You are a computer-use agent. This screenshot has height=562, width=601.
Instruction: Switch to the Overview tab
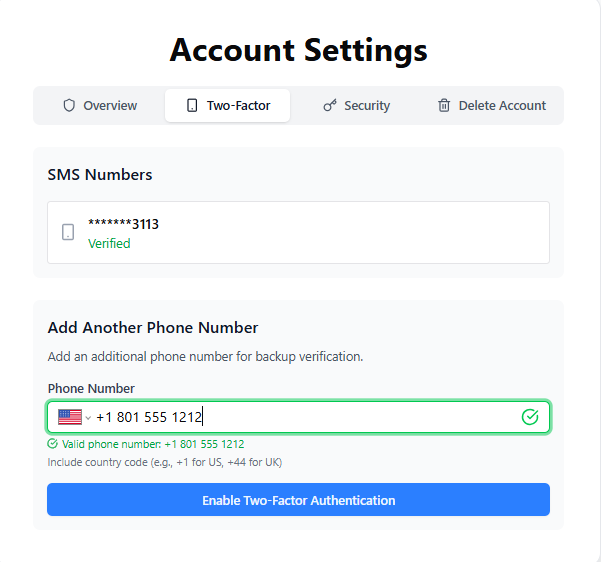point(100,105)
